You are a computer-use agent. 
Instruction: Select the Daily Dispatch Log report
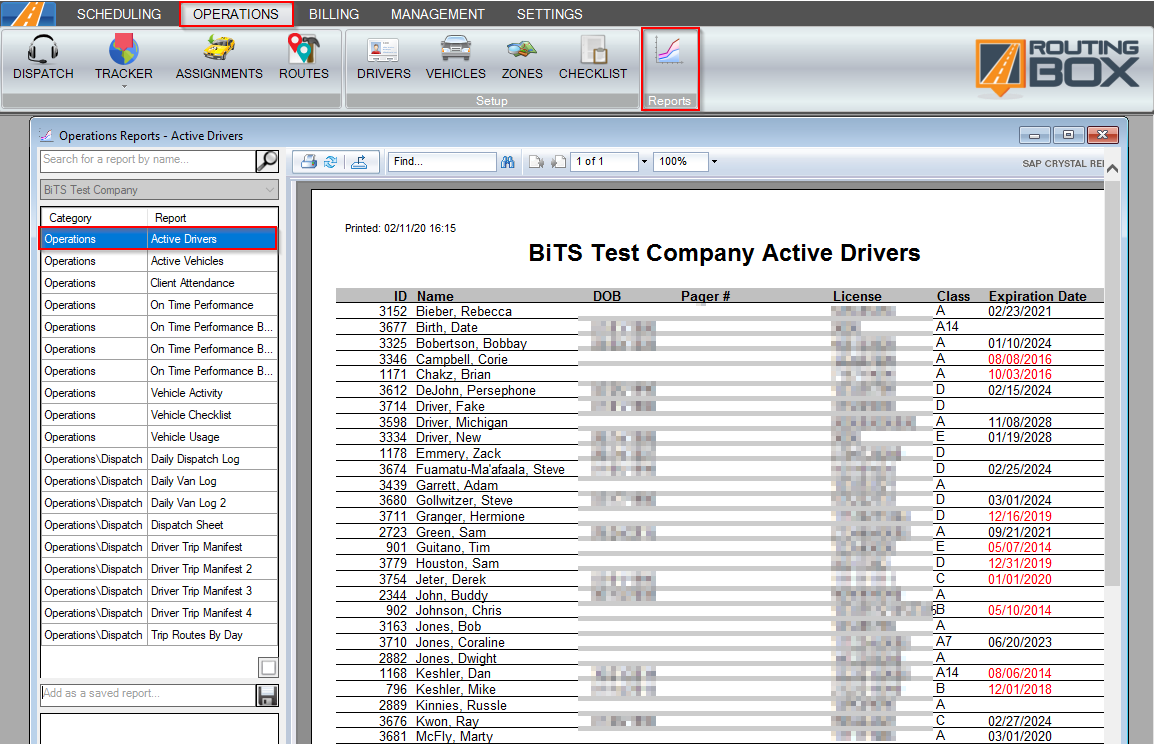(195, 459)
